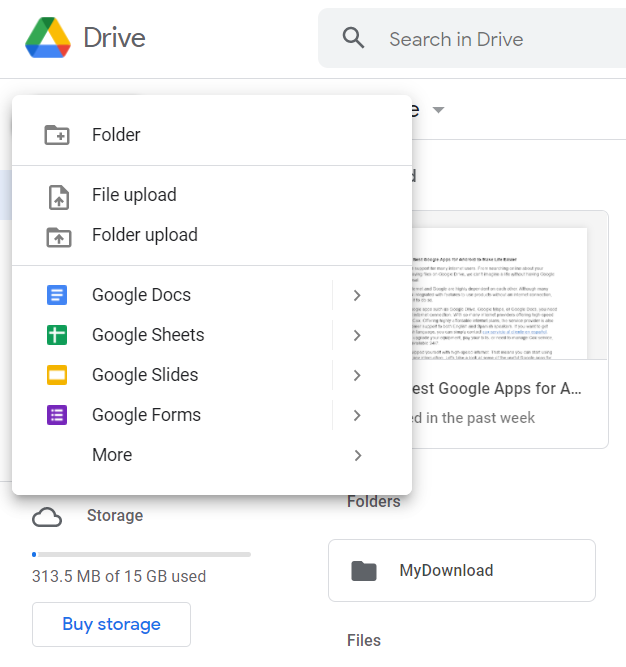Click the new Folder icon
The height and width of the screenshot is (667, 626).
pyautogui.click(x=57, y=135)
